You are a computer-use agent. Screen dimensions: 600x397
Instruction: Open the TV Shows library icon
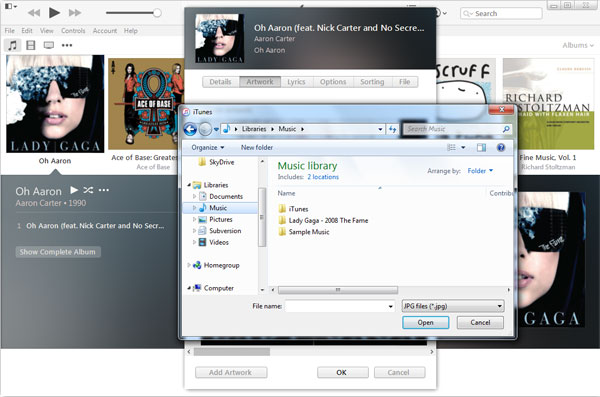[x=49, y=45]
